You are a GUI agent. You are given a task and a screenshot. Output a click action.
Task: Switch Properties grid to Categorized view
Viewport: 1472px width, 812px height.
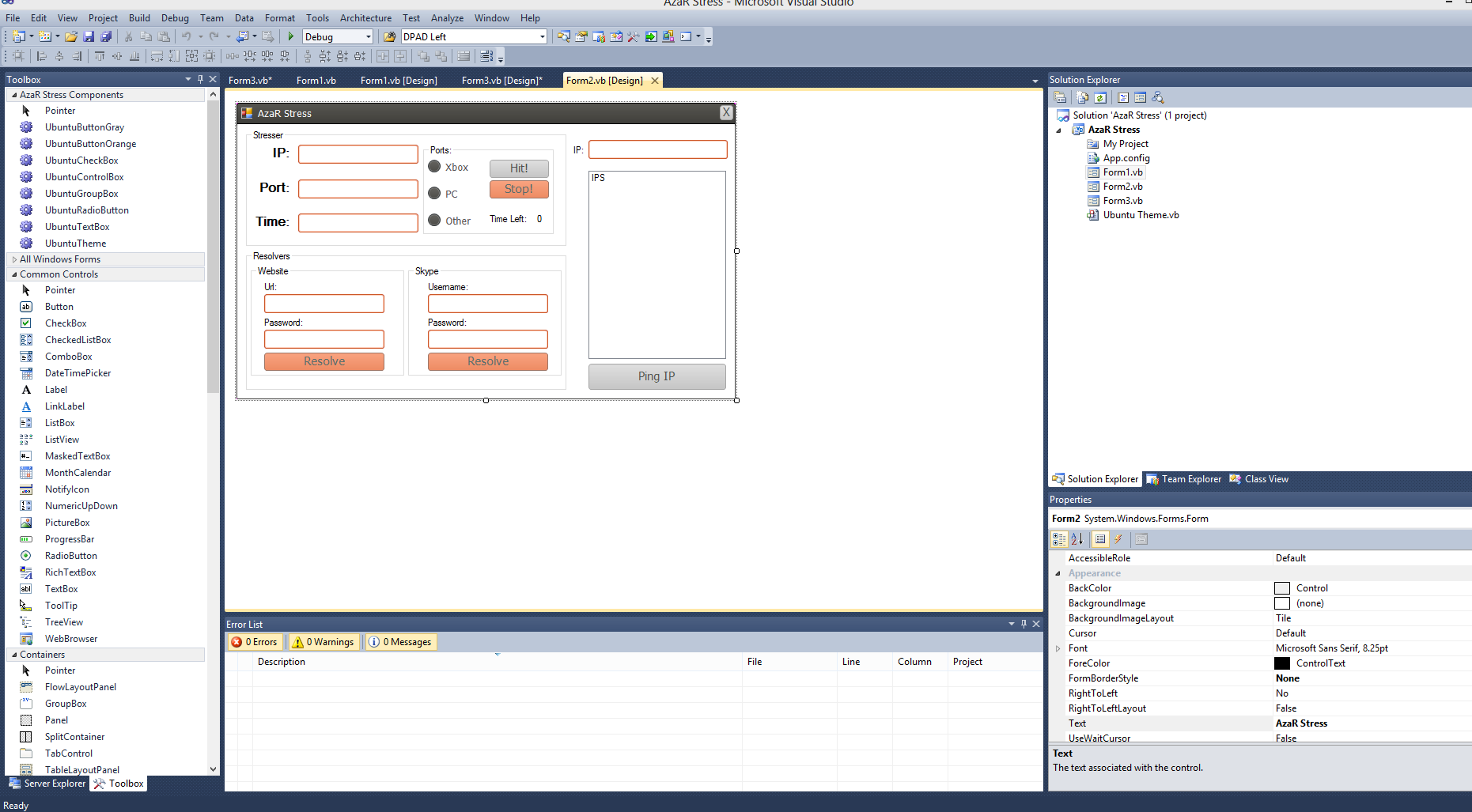1059,539
